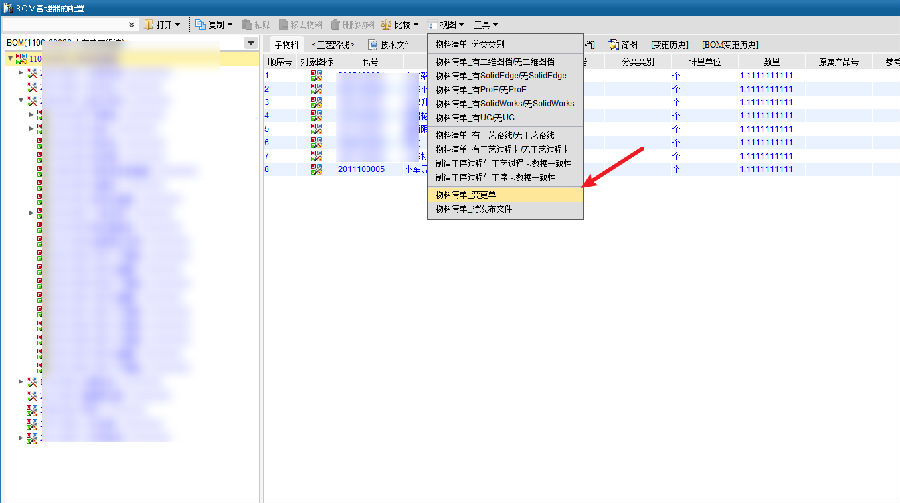Open the 视图 toolbar menu
Screen dimensions: 900x503
446,25
